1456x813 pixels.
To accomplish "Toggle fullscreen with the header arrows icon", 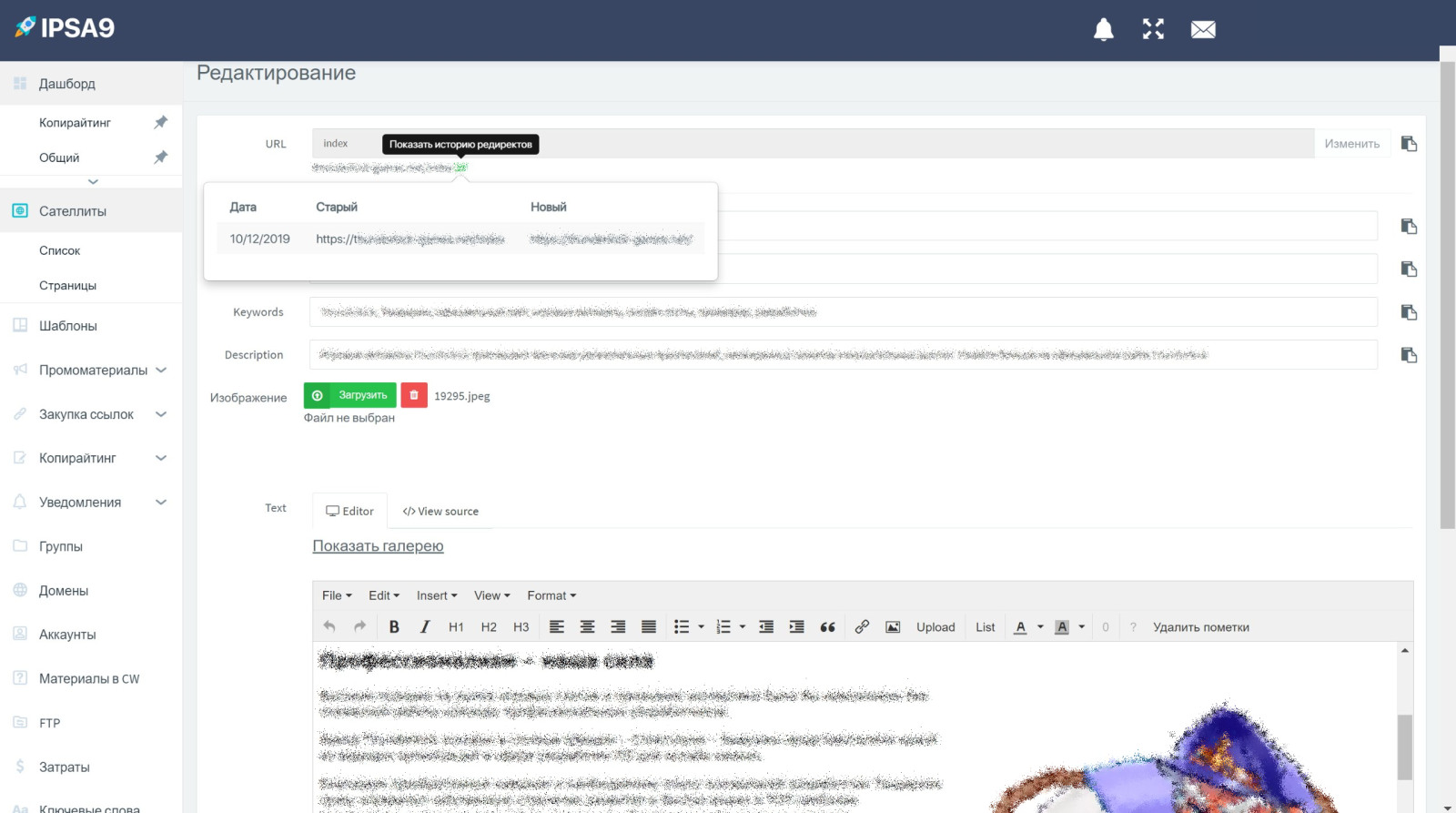I will click(x=1153, y=29).
